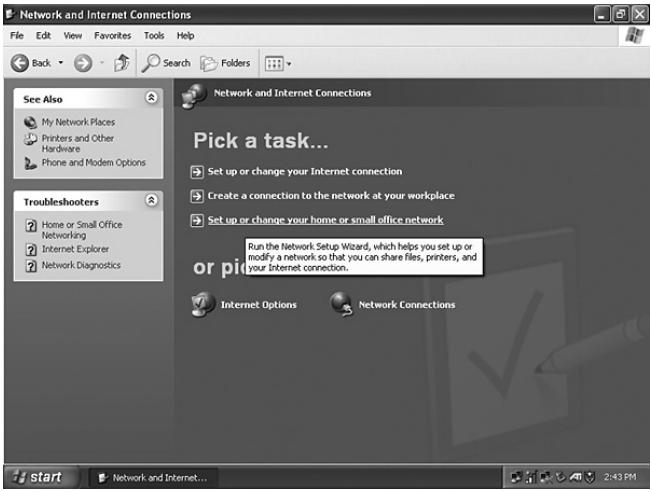Open the Views dropdown arrow
651x492 pixels.
coord(289,64)
